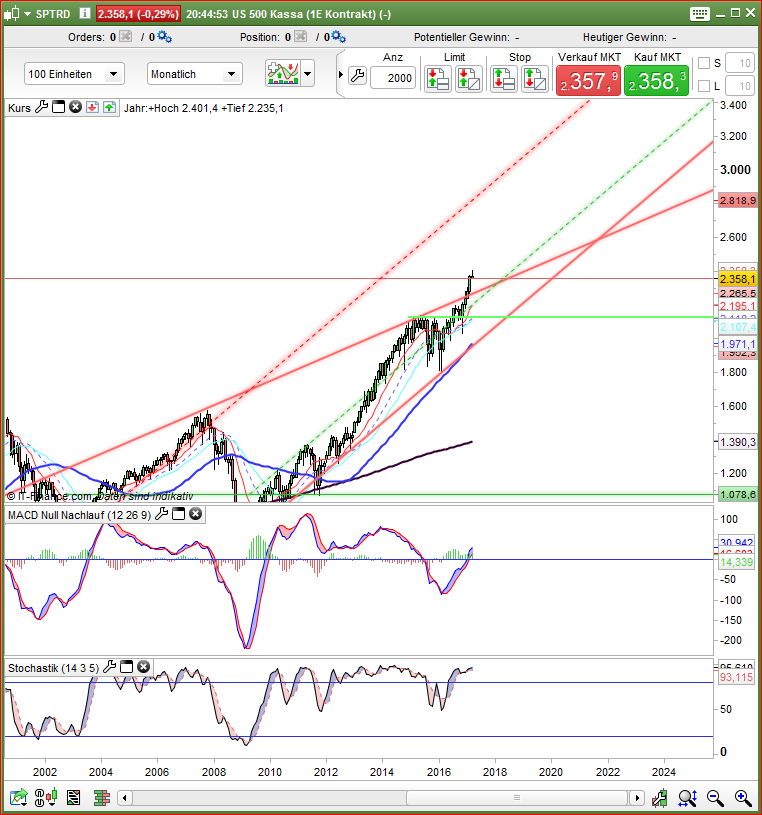Close position icon next to Position: 0
The height and width of the screenshot is (815, 762).
[300, 36]
